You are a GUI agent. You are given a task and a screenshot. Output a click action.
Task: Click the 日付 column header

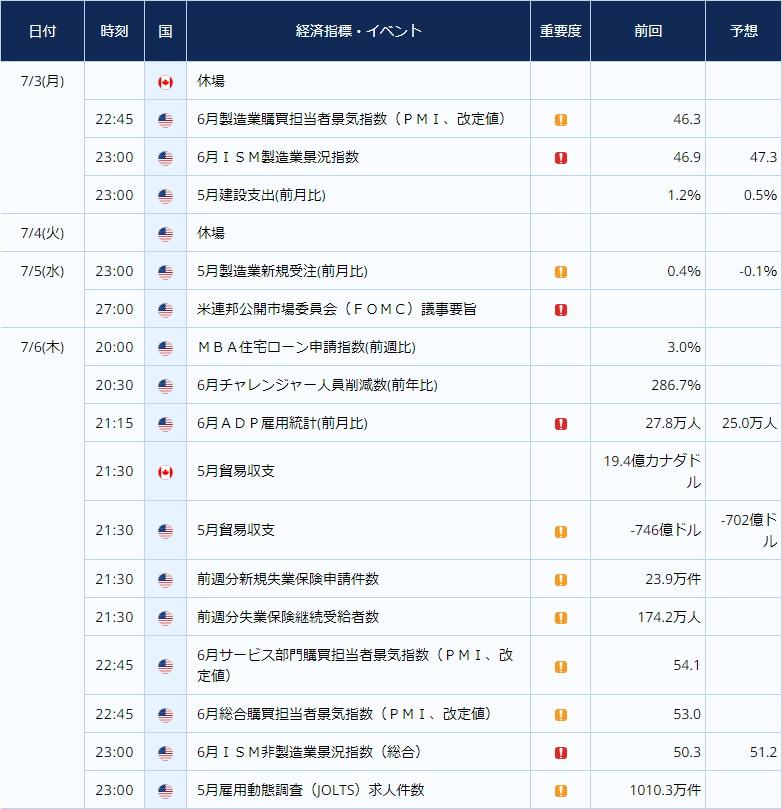(x=42, y=31)
